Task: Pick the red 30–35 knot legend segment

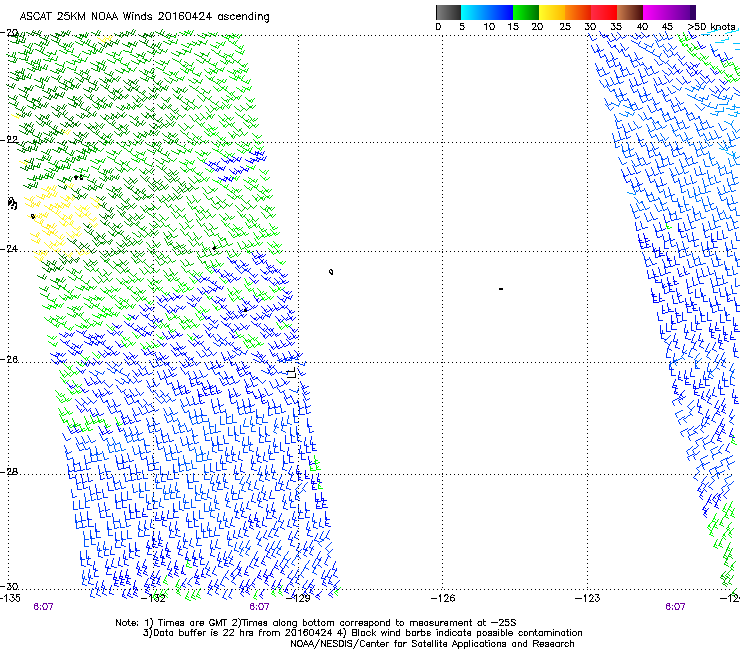Action: (x=604, y=12)
